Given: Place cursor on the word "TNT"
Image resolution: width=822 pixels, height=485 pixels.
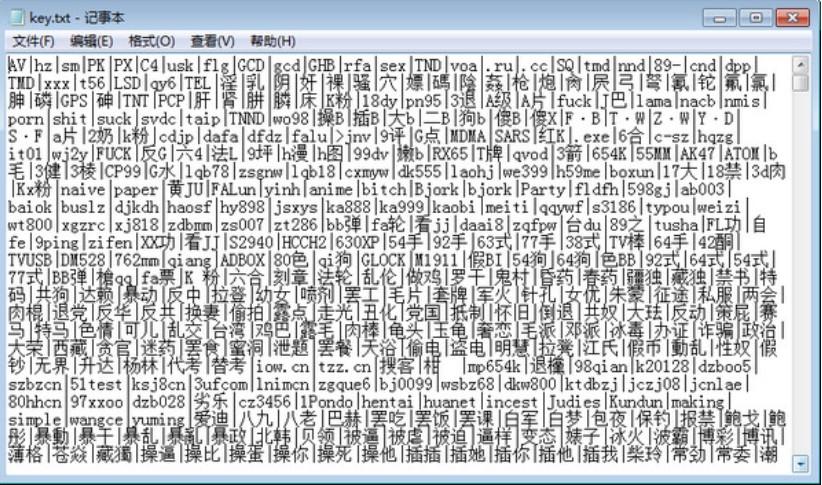Looking at the screenshot, I should coord(136,101).
